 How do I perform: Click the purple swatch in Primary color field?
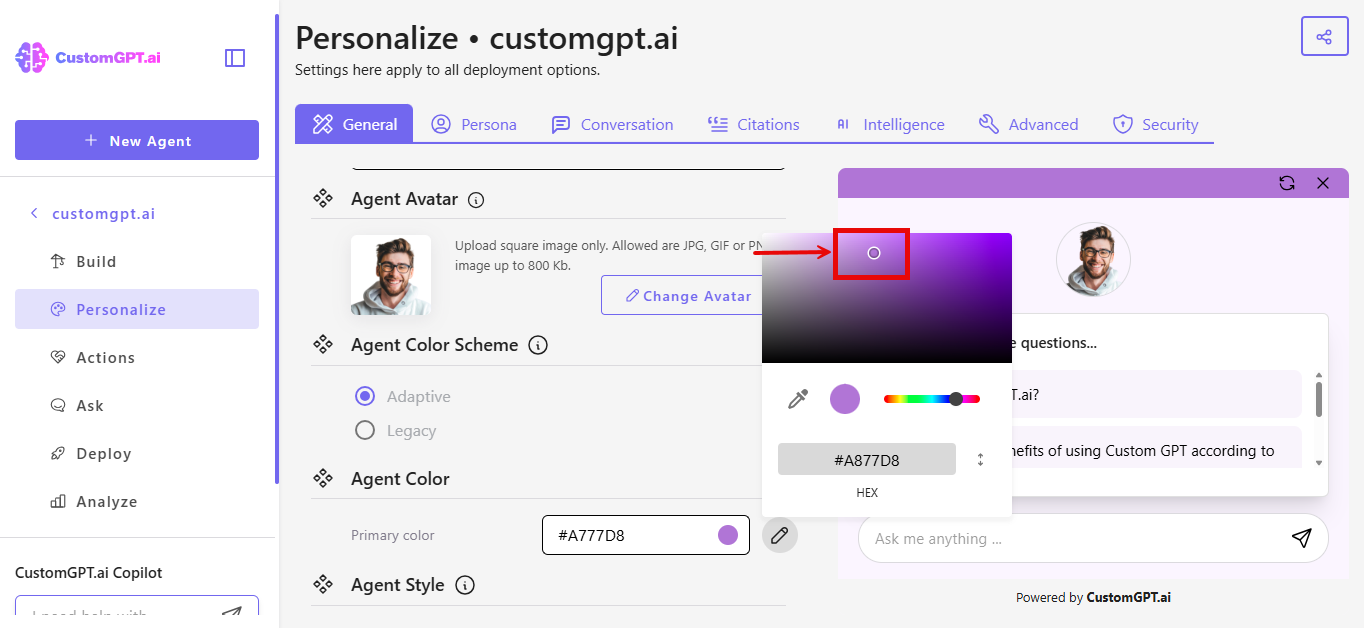click(x=728, y=535)
